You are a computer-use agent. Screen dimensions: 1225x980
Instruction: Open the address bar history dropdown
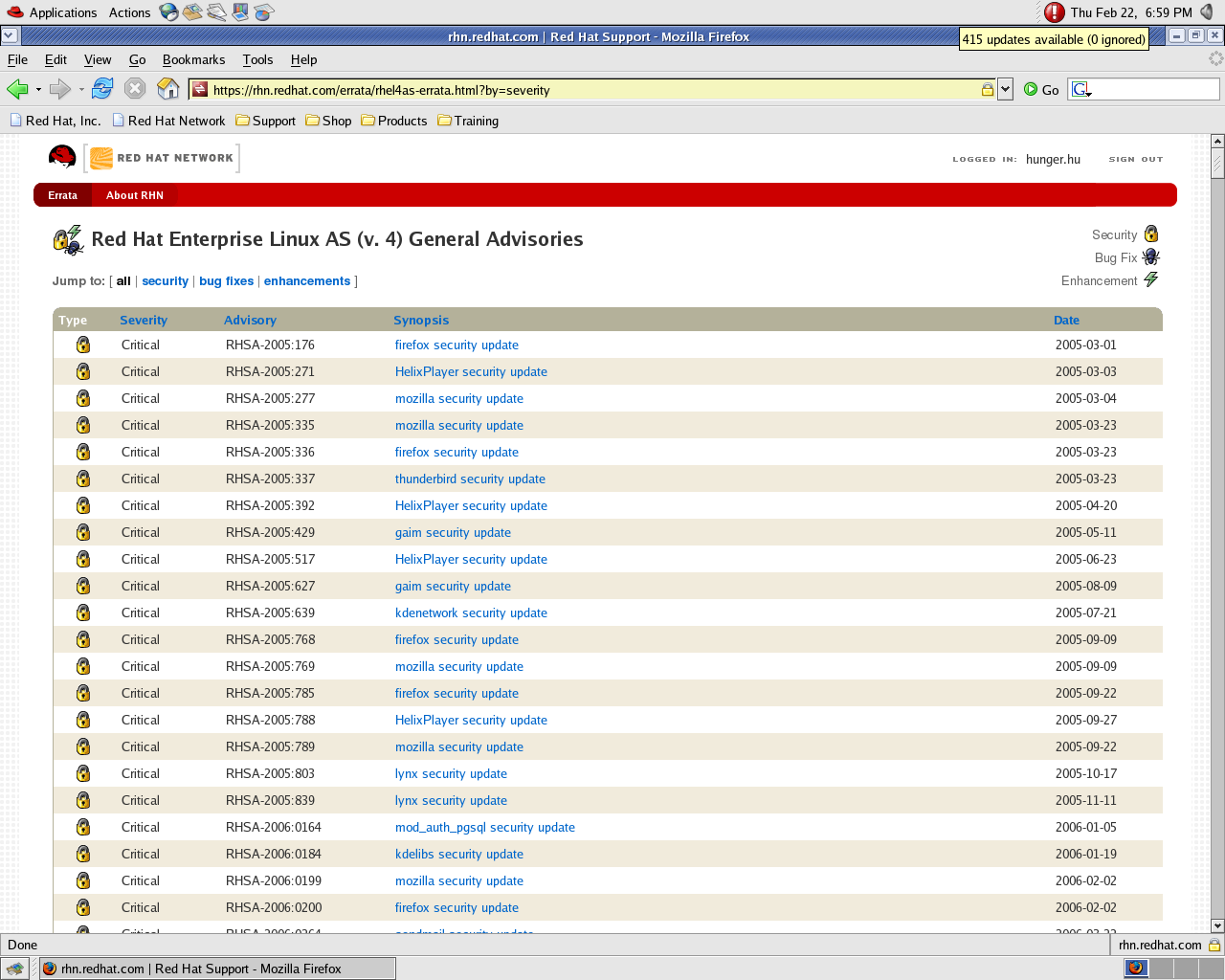(x=1005, y=90)
